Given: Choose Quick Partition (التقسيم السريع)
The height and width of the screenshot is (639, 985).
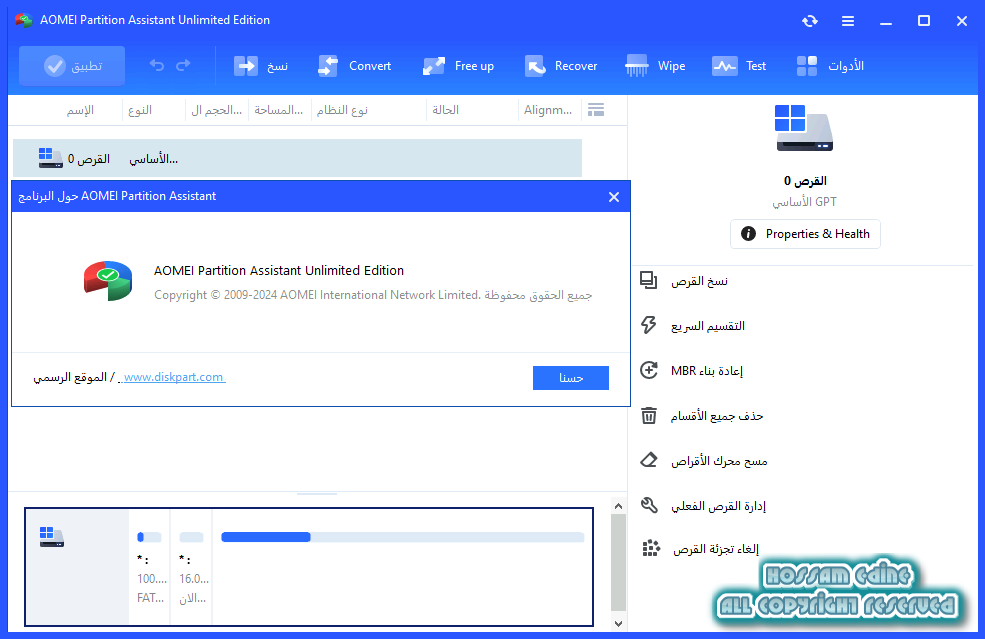Looking at the screenshot, I should coord(693,325).
